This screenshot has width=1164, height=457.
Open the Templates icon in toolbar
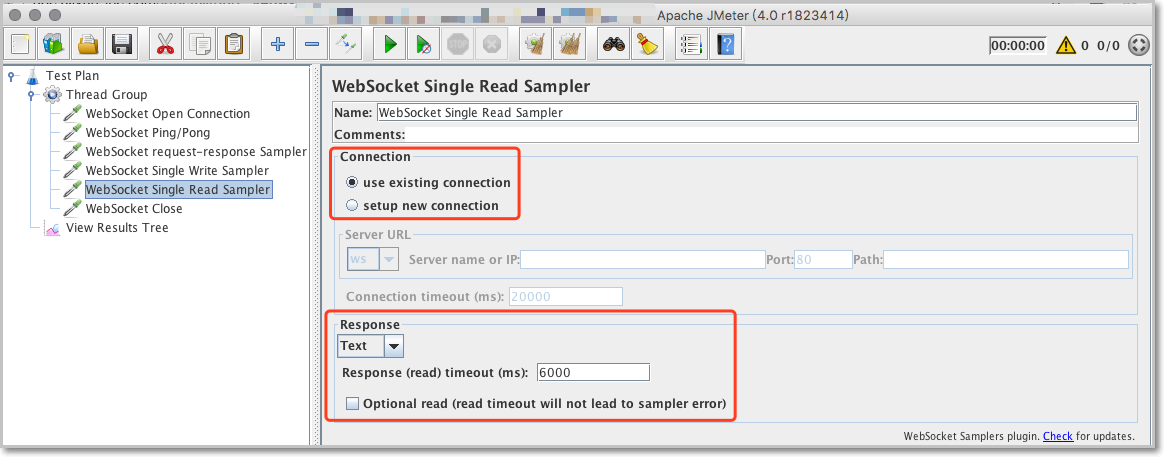tap(54, 45)
